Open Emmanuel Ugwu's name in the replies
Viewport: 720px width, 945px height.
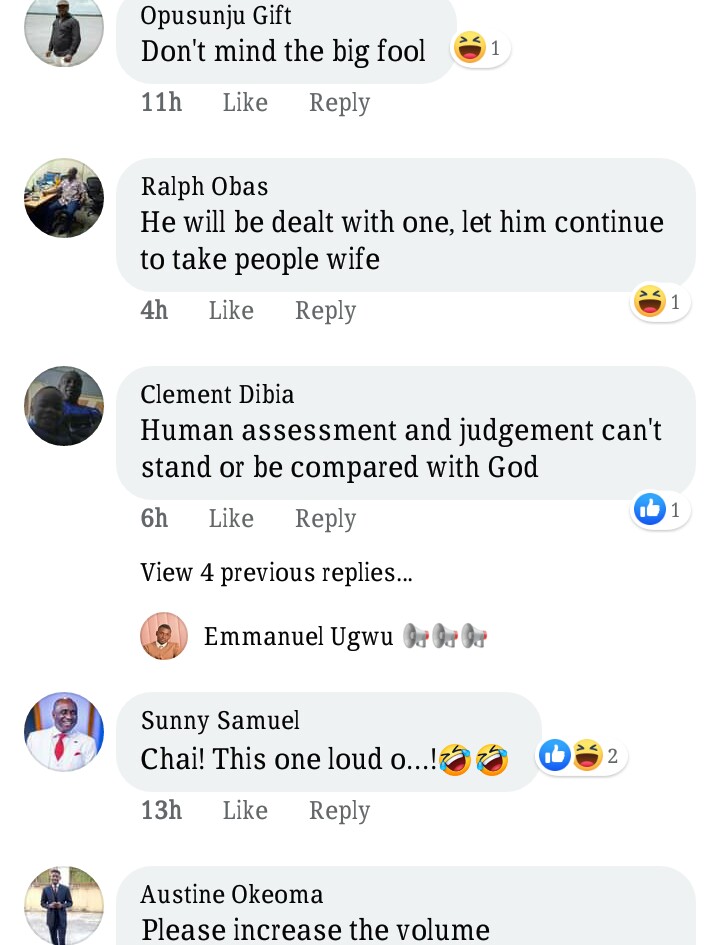coord(298,637)
